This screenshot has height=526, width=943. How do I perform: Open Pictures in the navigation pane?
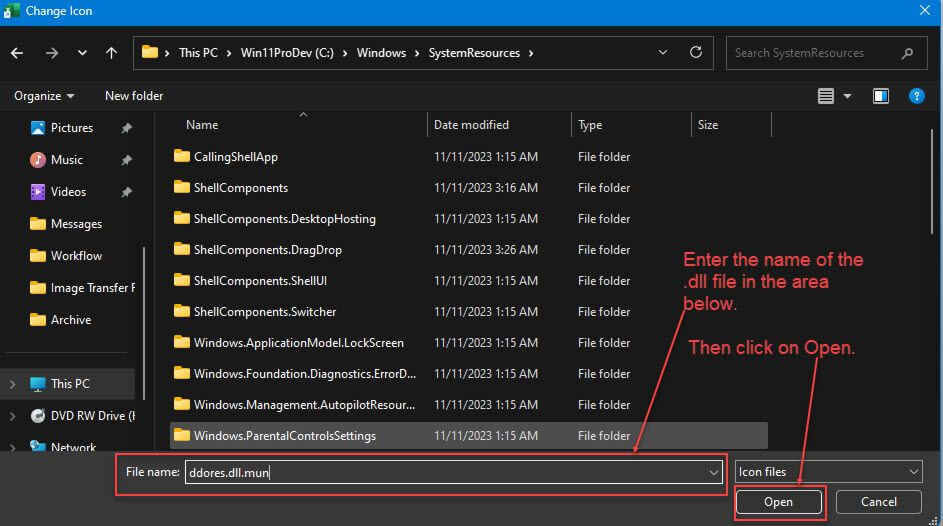tap(72, 128)
